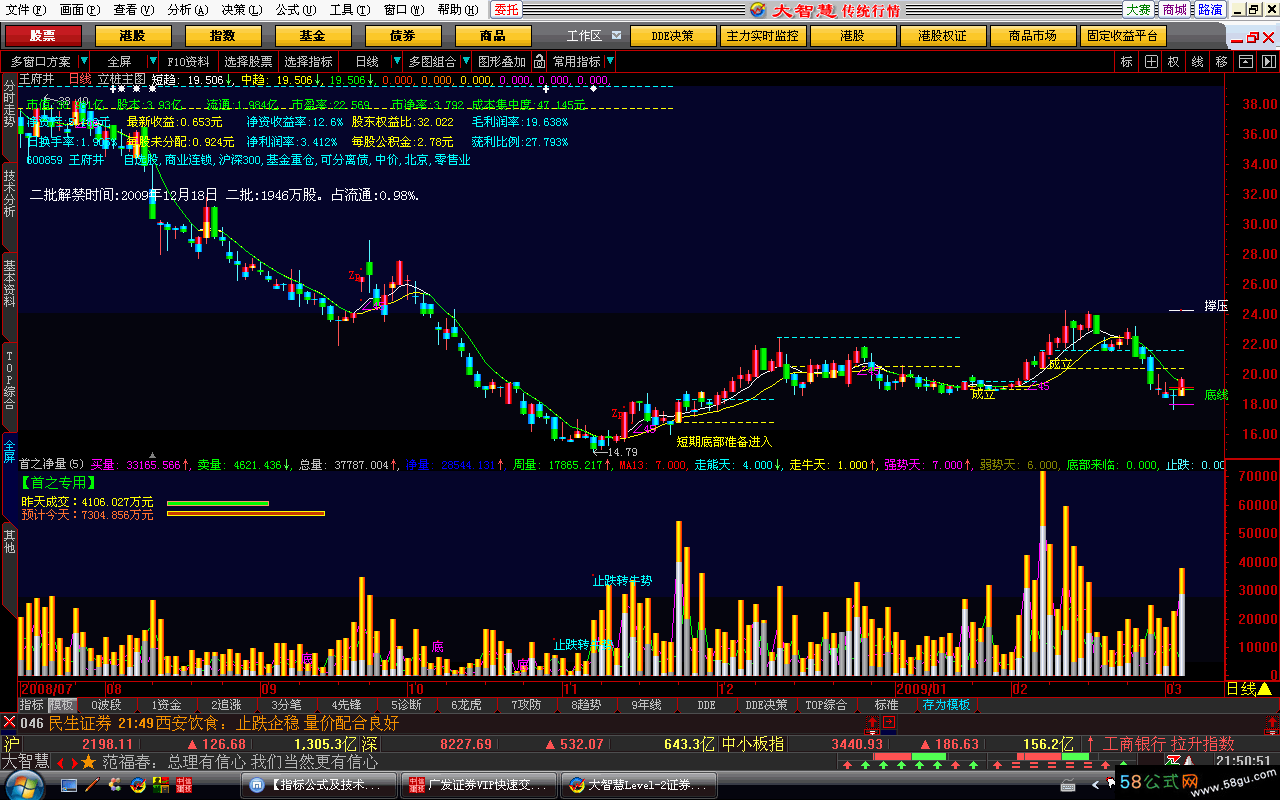This screenshot has width=1280, height=800.
Task: Click the 主力实时监控 button
Action: [762, 35]
